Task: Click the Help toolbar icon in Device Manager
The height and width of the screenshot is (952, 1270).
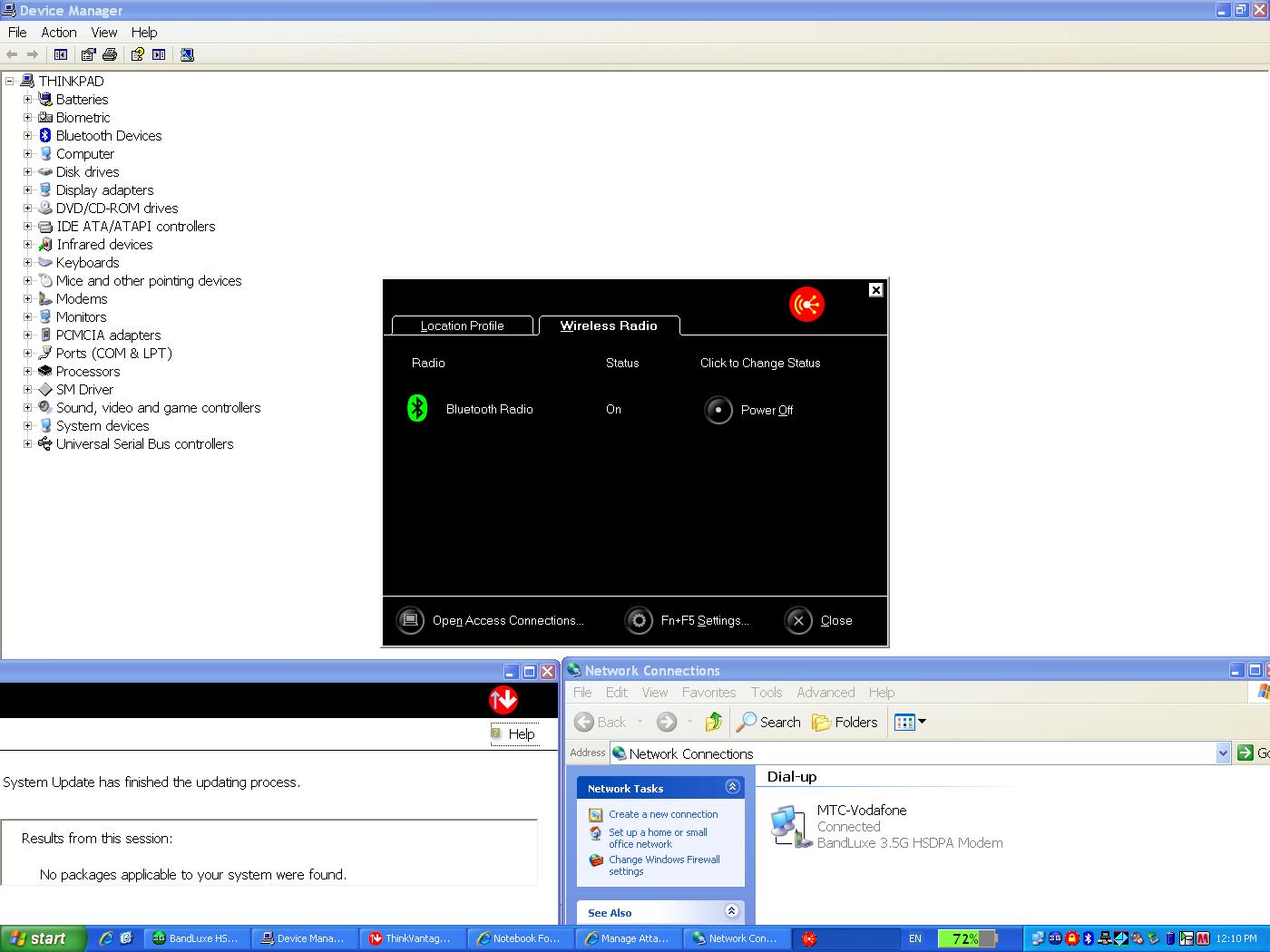Action: [137, 54]
